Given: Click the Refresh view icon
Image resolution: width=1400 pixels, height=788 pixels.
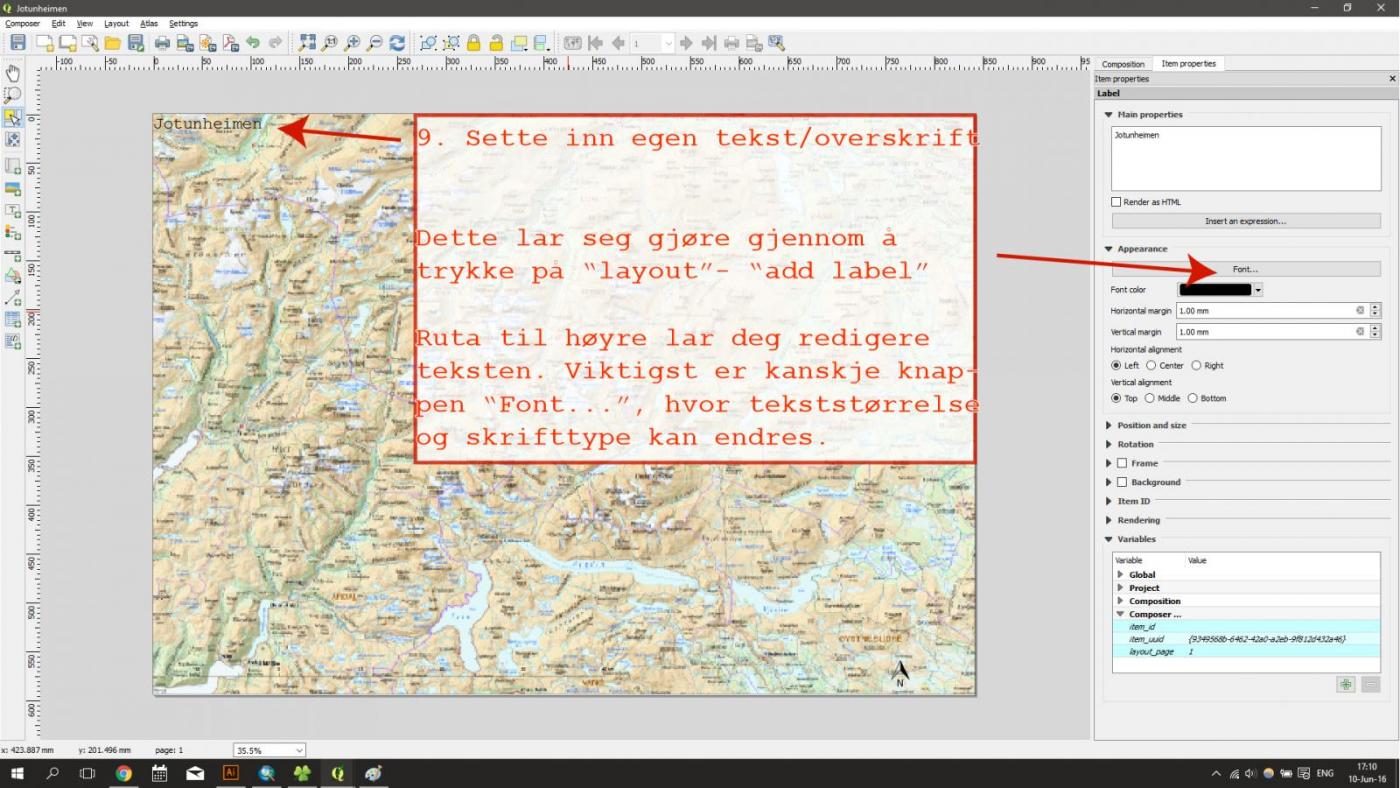Looking at the screenshot, I should tap(397, 43).
